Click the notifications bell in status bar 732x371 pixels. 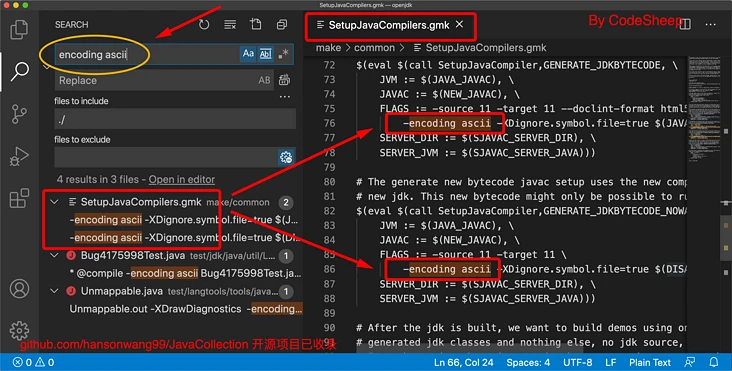coord(714,362)
